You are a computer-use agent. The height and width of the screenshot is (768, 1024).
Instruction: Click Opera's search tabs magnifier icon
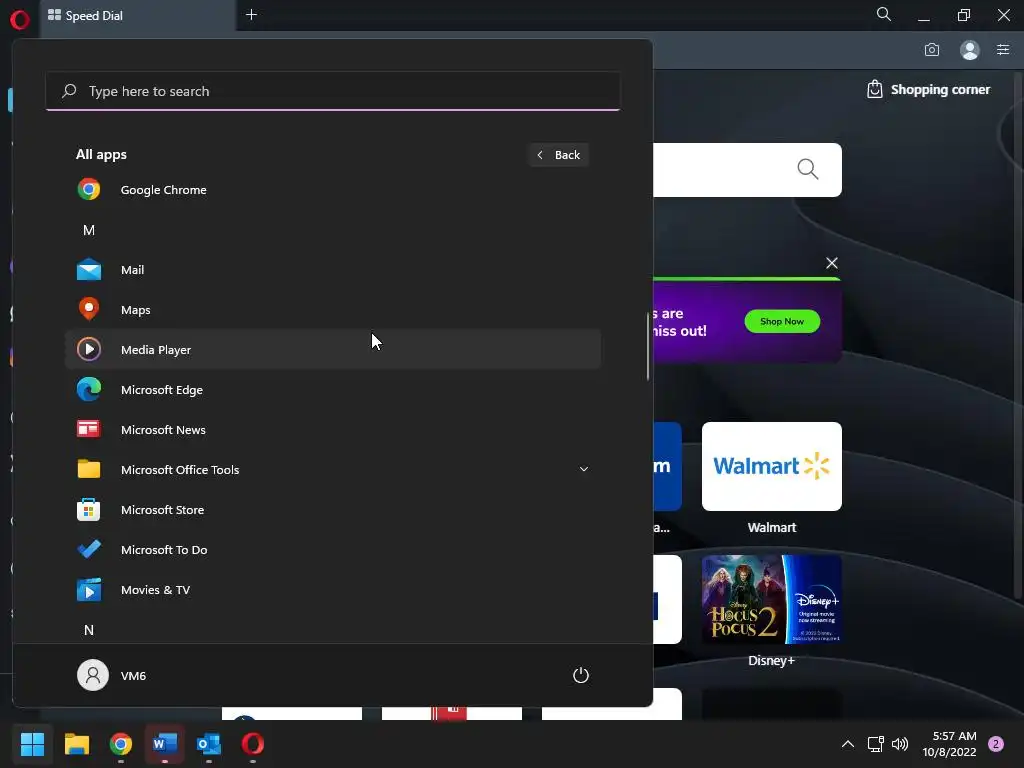point(884,14)
